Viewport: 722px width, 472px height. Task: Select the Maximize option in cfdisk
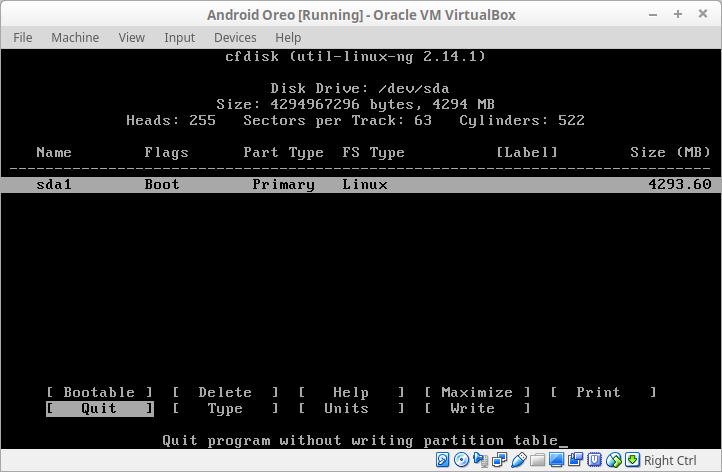click(477, 392)
